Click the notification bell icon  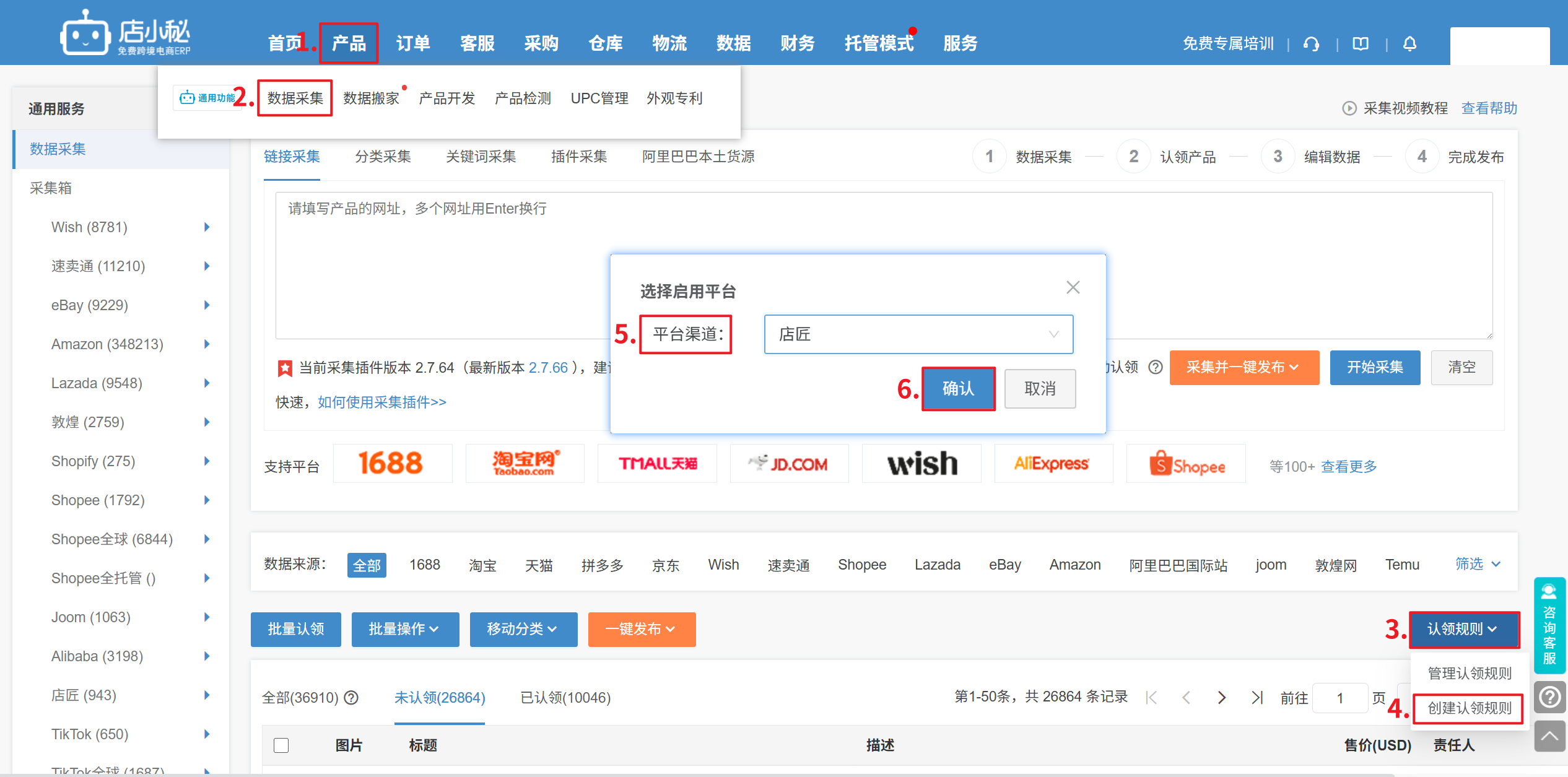click(x=1409, y=44)
